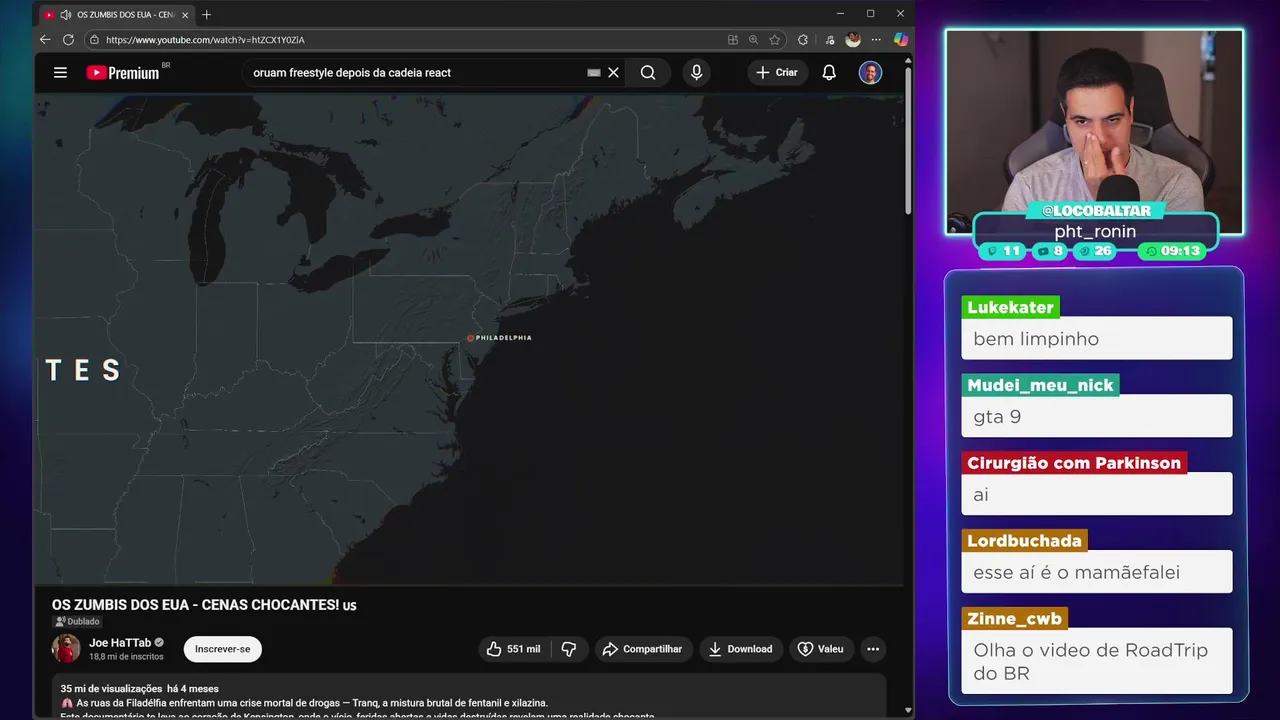Send a Valeu super thanks
The height and width of the screenshot is (720, 1280).
click(x=821, y=649)
